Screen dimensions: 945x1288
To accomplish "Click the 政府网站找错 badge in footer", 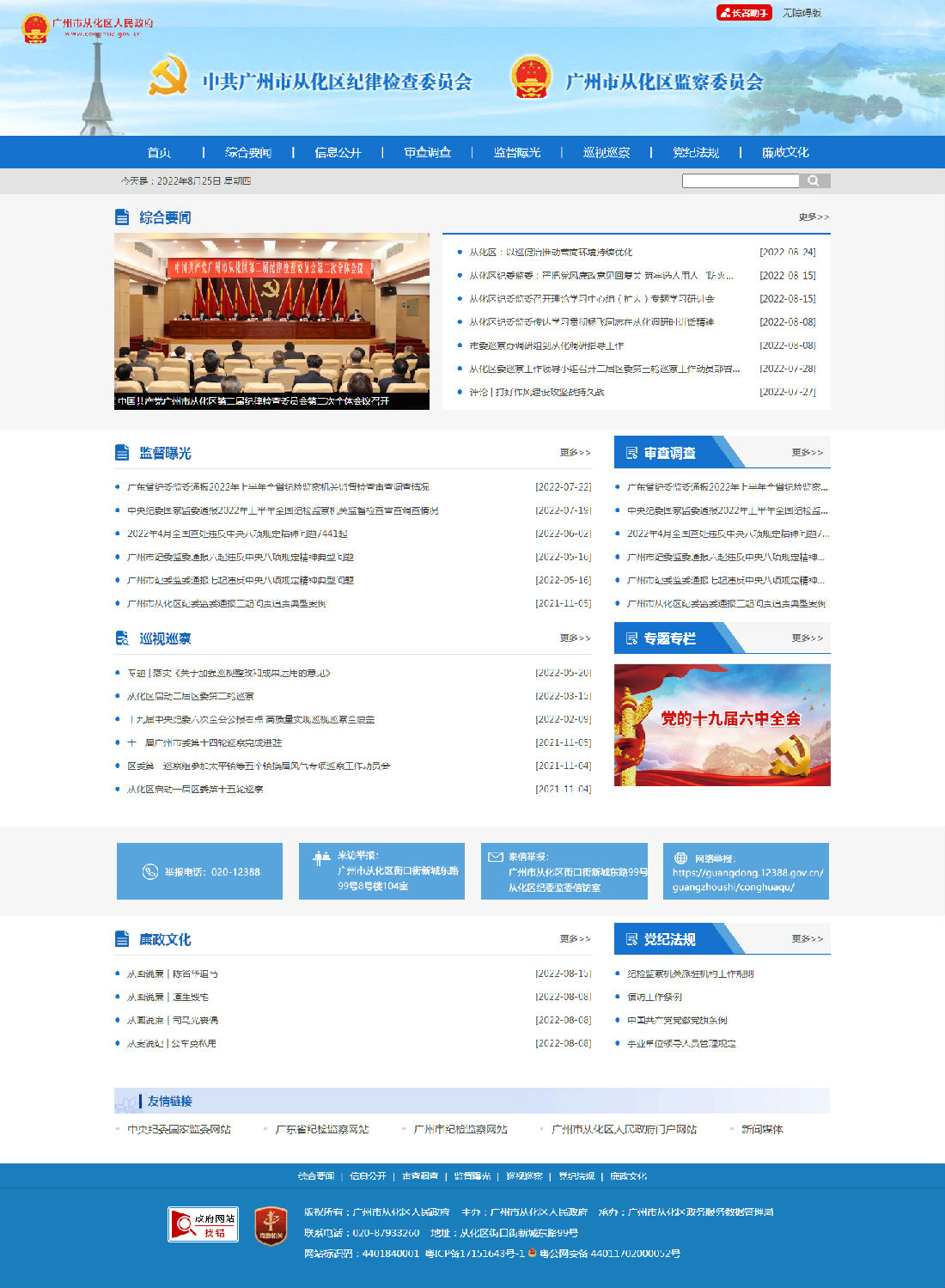I will tap(203, 1224).
